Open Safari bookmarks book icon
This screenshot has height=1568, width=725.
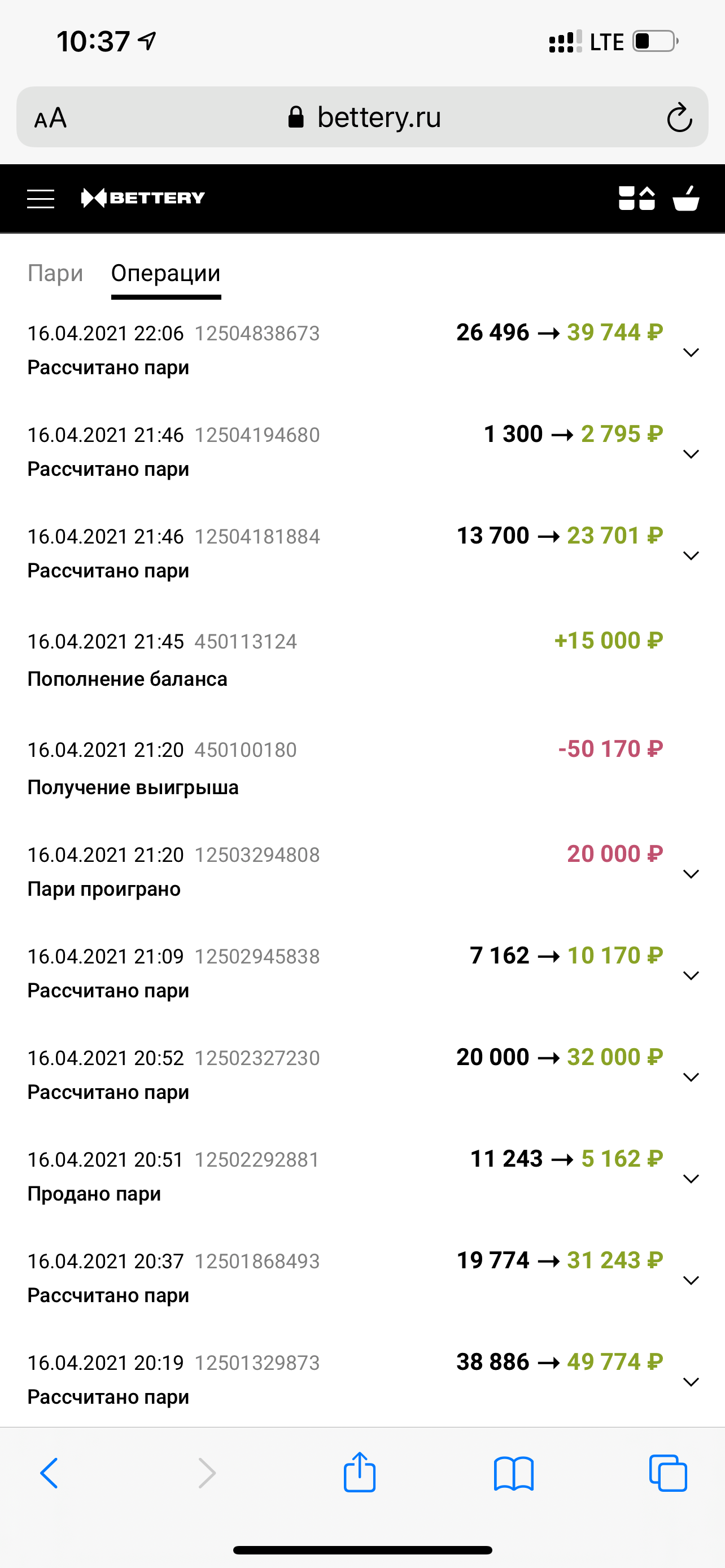[514, 1473]
